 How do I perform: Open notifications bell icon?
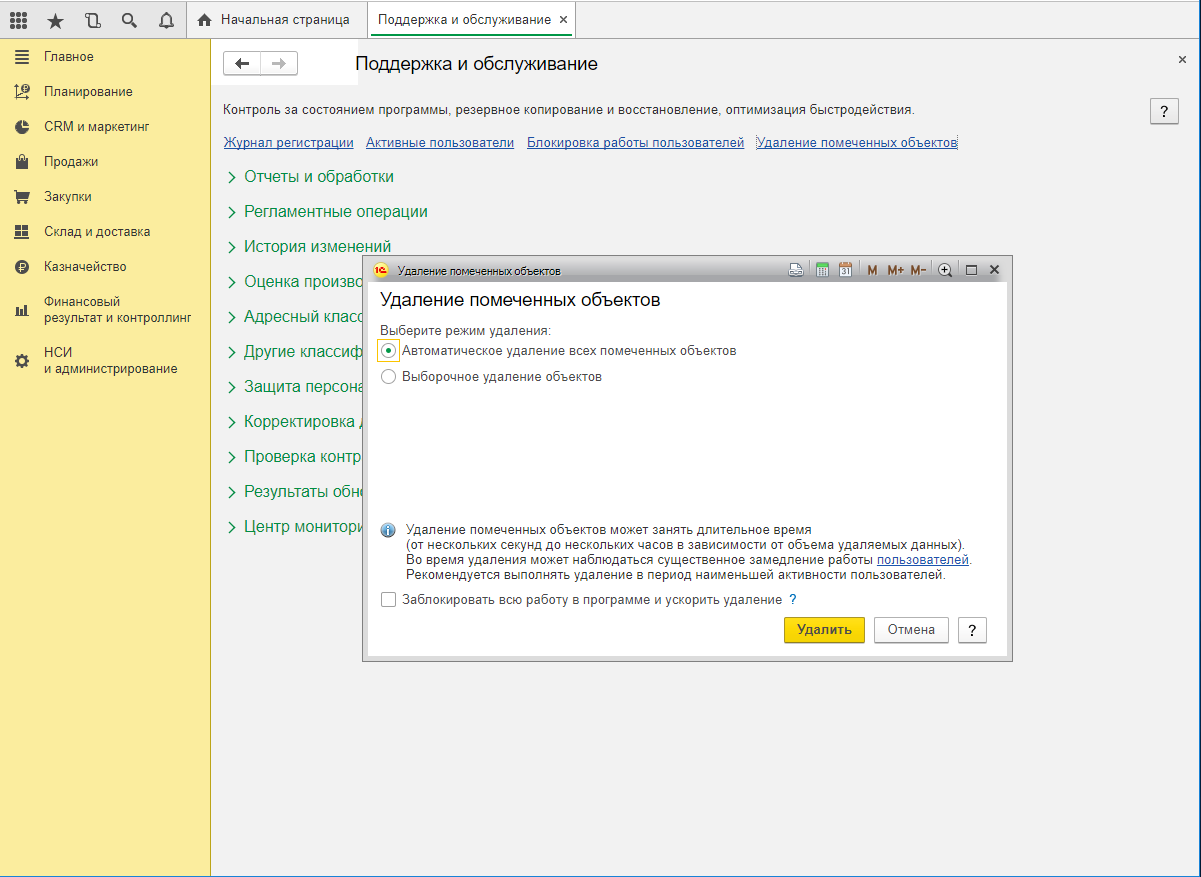point(166,19)
